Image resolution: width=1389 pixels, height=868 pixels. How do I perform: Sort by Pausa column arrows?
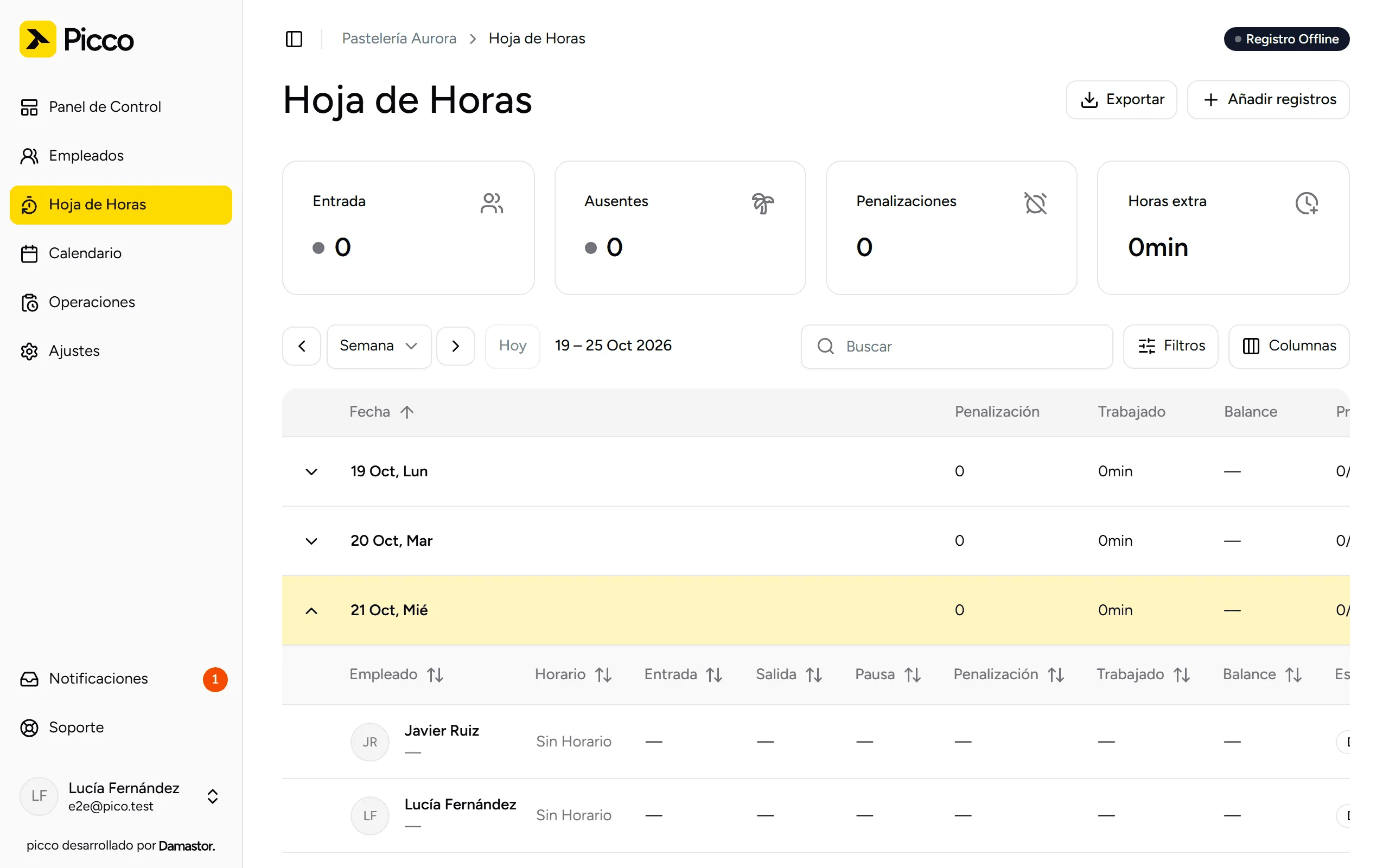coord(913,674)
